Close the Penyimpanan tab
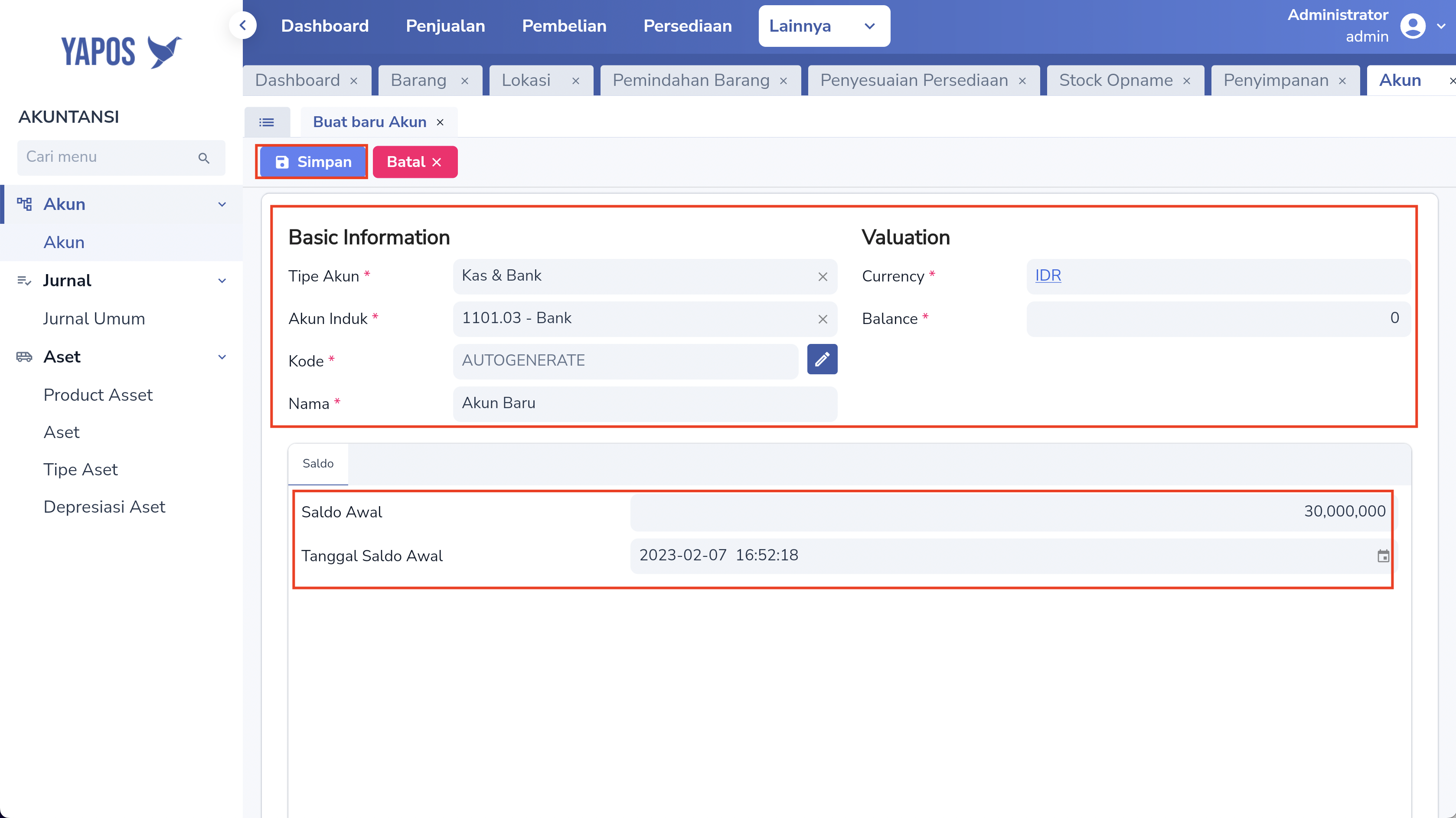The image size is (1456, 818). coord(1342,81)
